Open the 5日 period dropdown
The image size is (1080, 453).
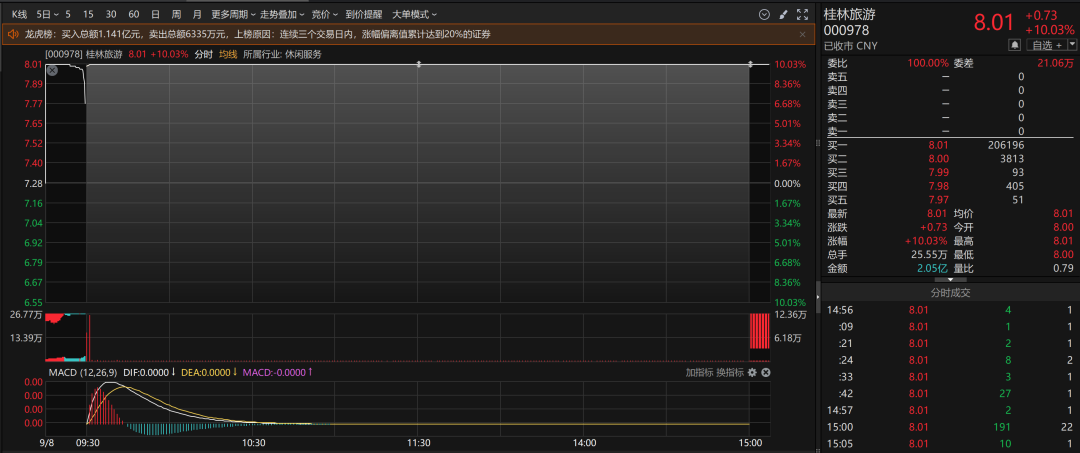point(46,14)
